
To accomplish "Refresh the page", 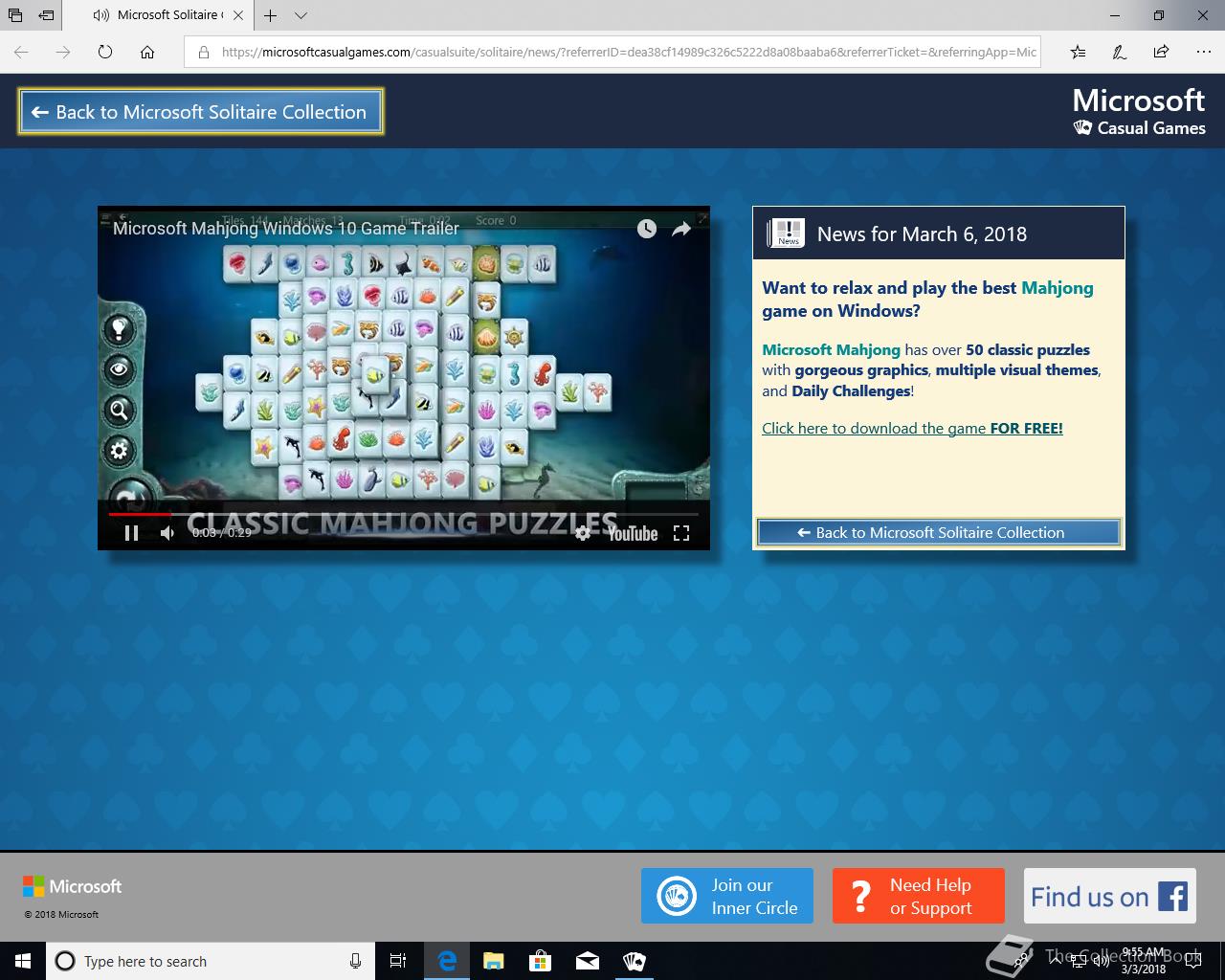I will click(105, 52).
